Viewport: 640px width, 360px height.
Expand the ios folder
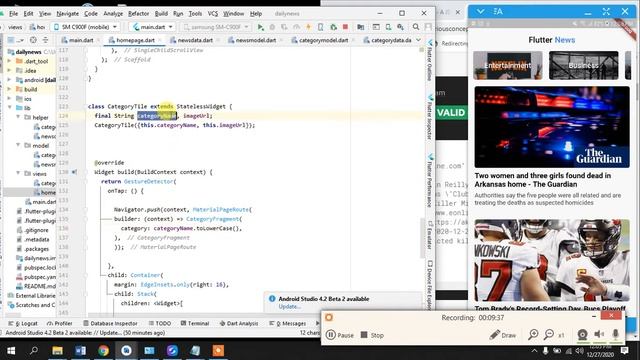9,99
